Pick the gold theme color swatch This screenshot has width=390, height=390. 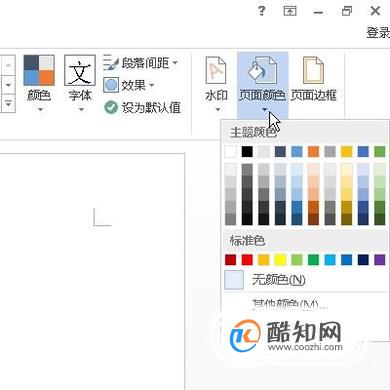click(x=347, y=152)
